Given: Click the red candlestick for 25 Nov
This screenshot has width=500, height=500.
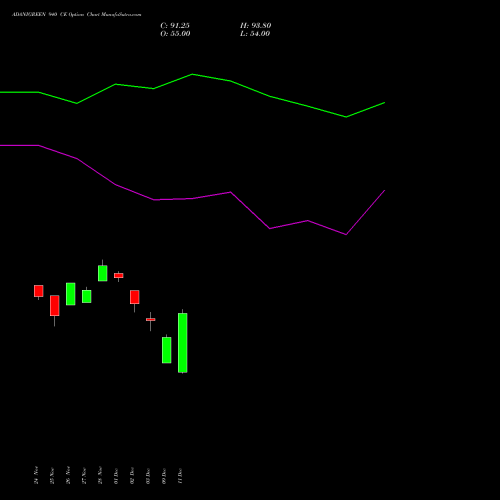Looking at the screenshot, I should point(55,305).
